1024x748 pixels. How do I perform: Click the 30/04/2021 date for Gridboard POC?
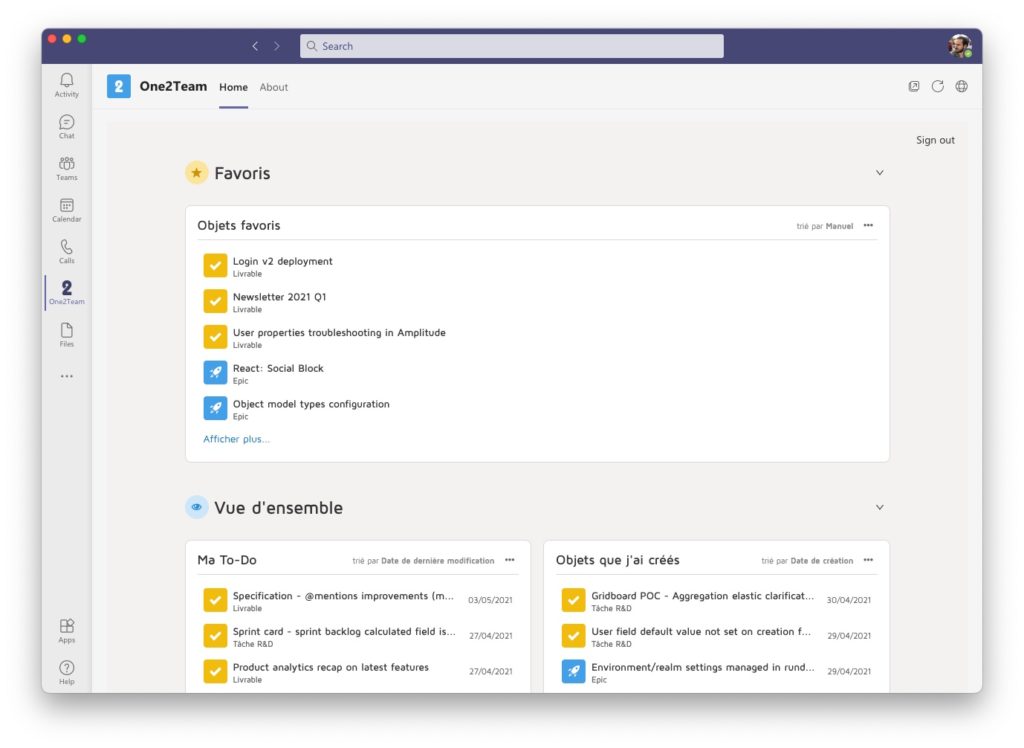[848, 600]
